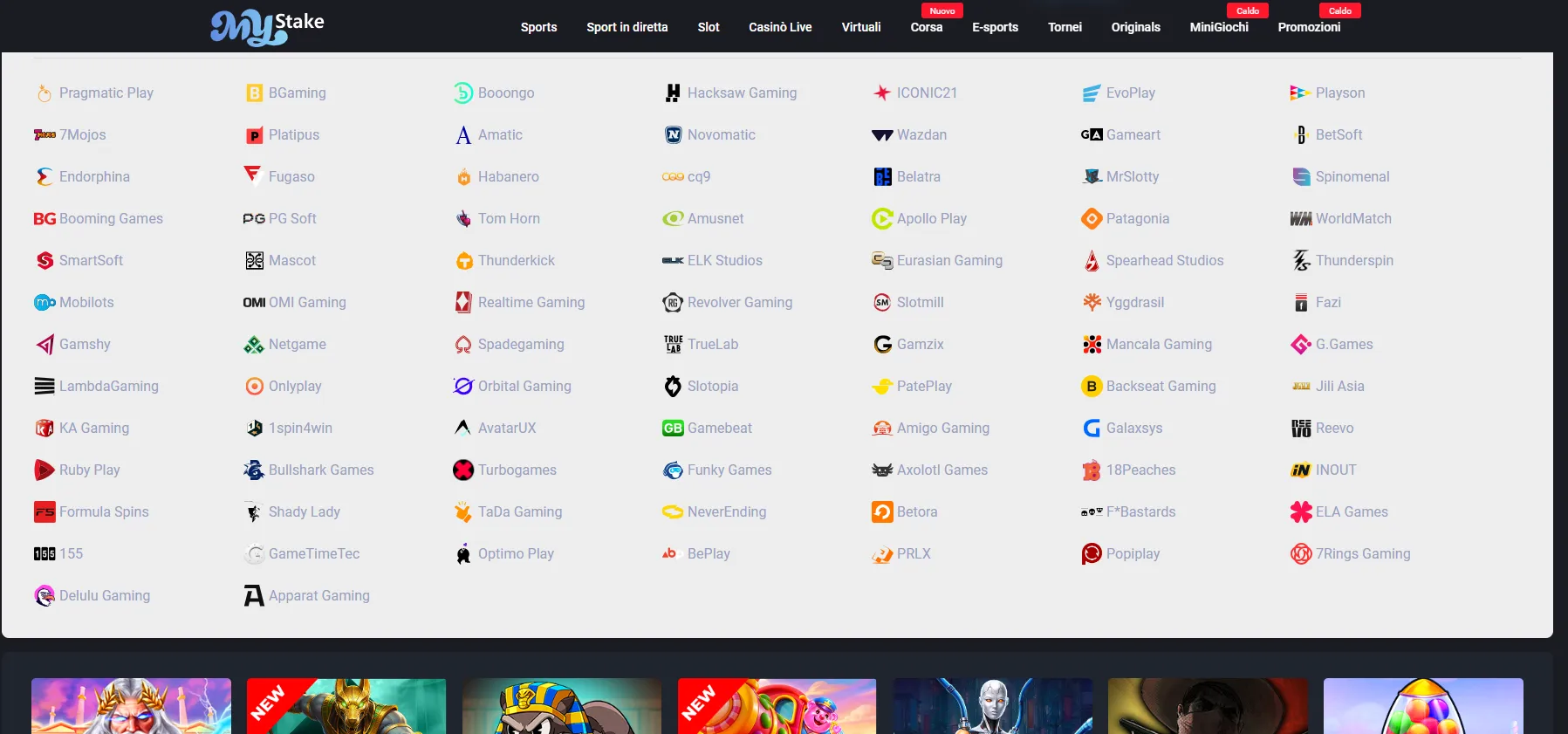Screen dimensions: 1568x734
Task: Choose the Revolver Gaming provider
Action: [x=728, y=302]
